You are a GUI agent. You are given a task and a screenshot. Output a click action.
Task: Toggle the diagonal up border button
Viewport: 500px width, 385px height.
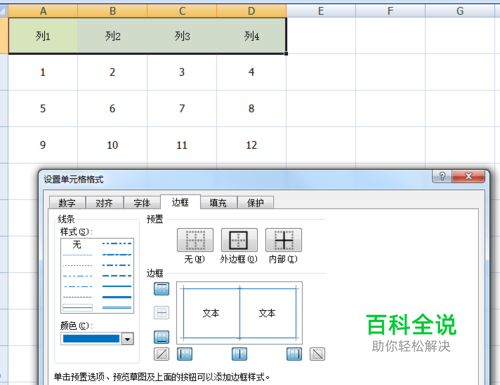pos(162,354)
